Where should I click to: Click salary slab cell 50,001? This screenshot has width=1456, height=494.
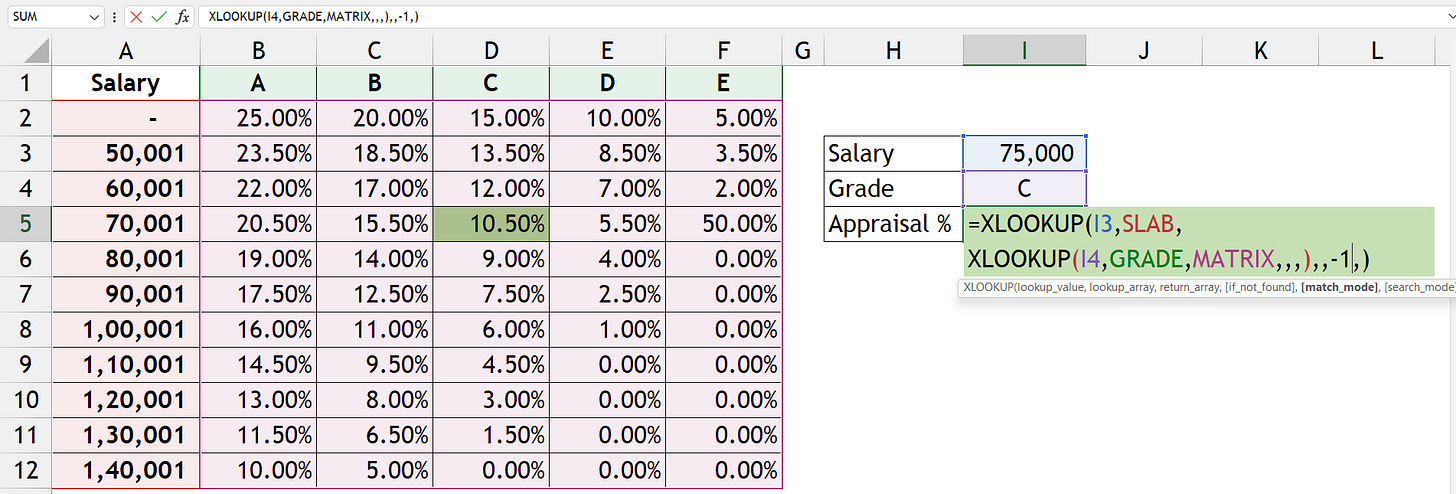coord(125,153)
